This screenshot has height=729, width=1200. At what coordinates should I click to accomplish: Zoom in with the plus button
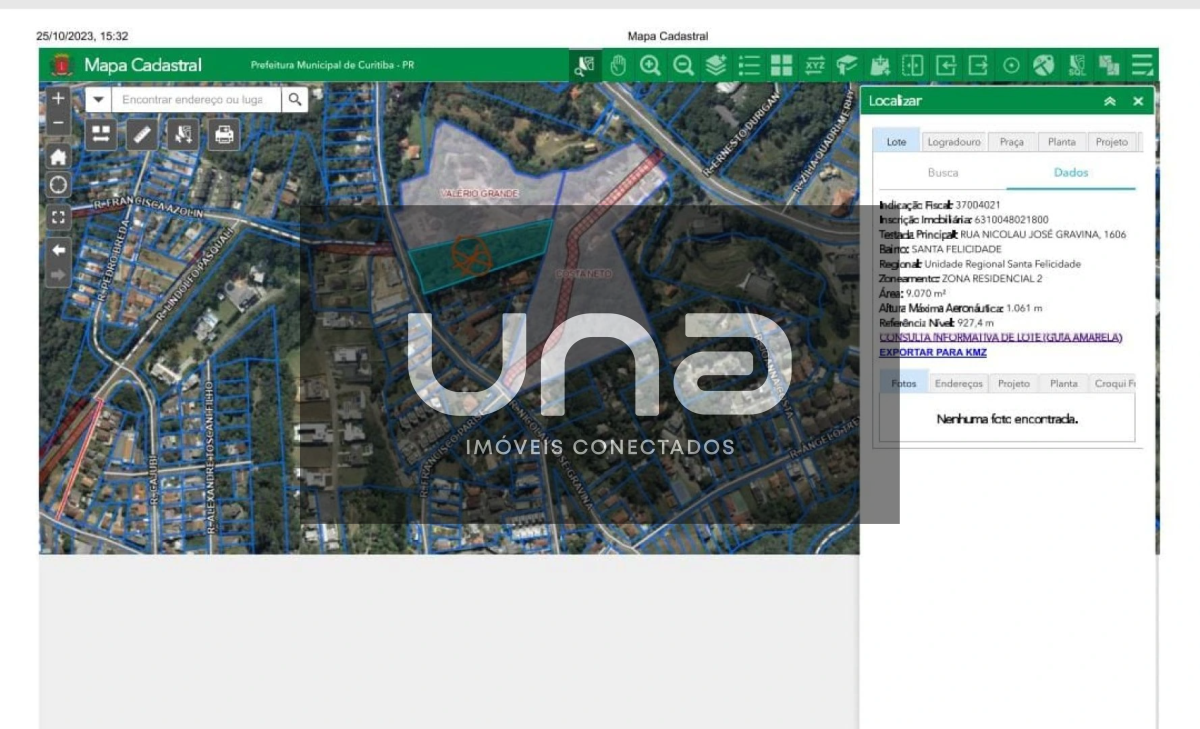point(58,99)
